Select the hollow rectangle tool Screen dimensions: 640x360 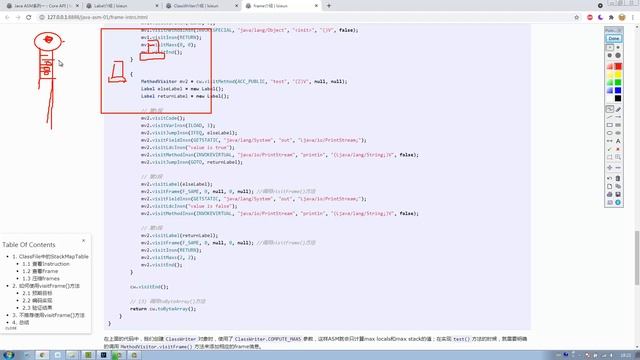pos(609,125)
